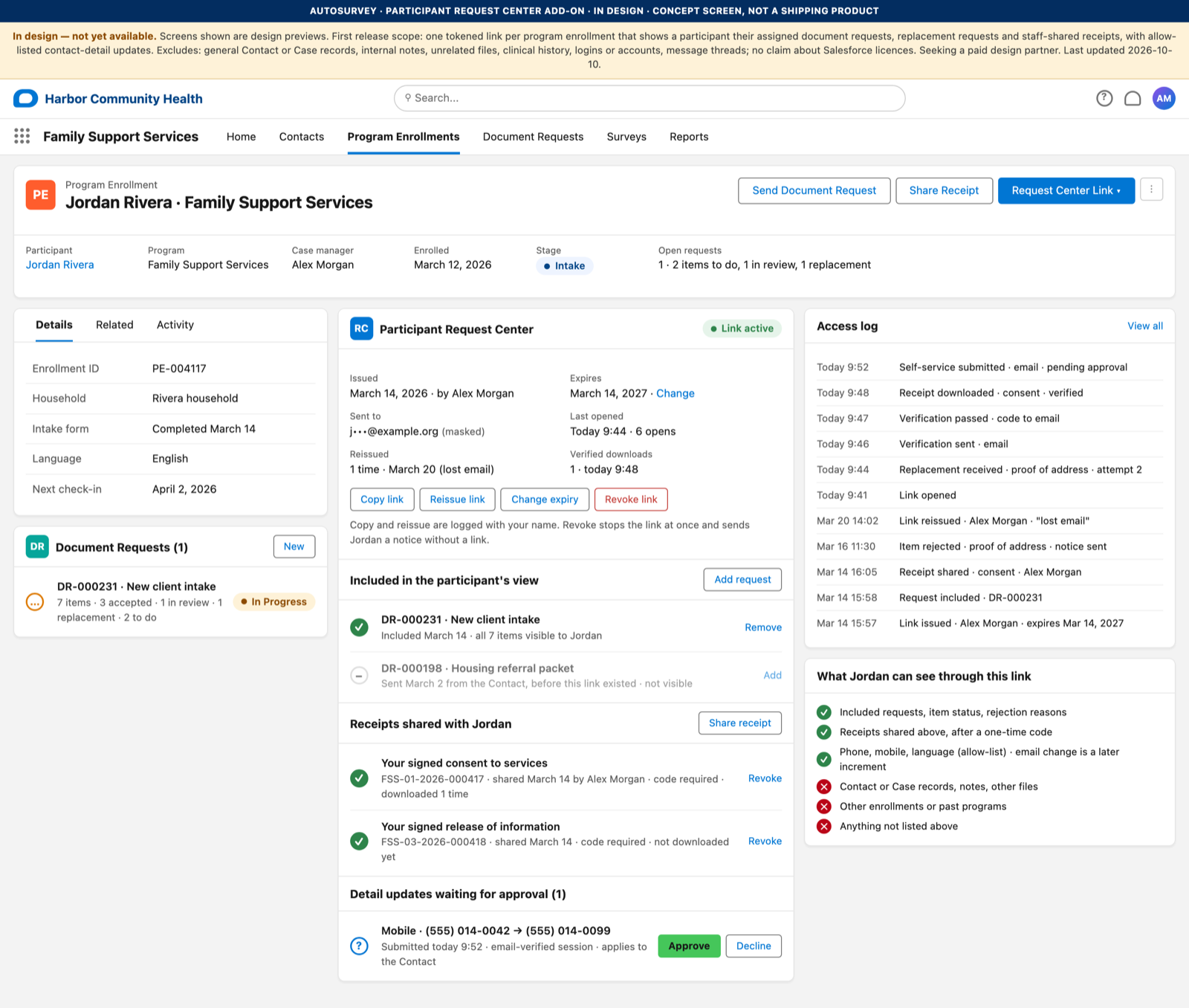Click the in-progress icon beside DR-000231 card
The height and width of the screenshot is (1008, 1189).
pyautogui.click(x=35, y=602)
